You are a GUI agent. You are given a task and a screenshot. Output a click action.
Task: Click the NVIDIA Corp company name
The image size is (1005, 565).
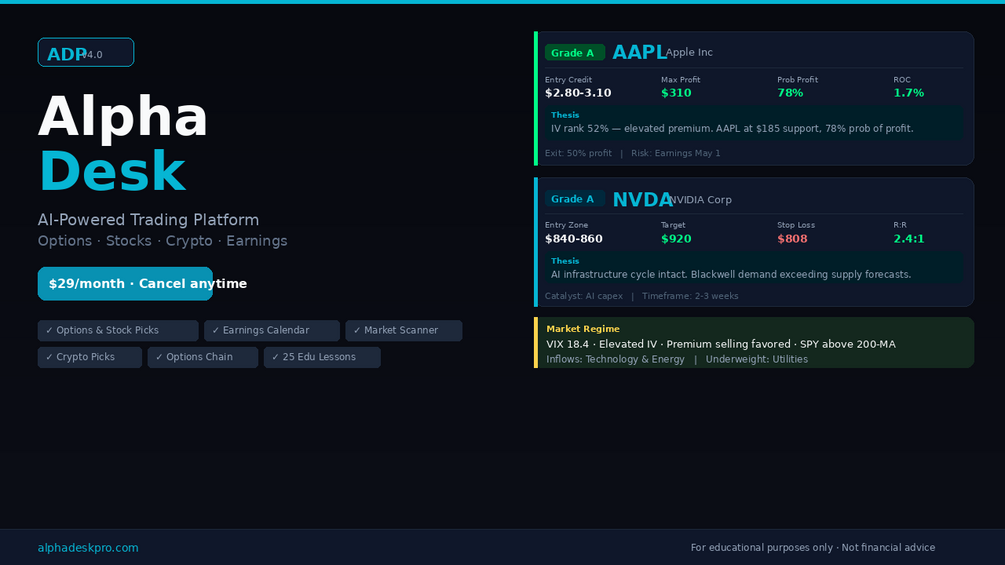coord(700,200)
